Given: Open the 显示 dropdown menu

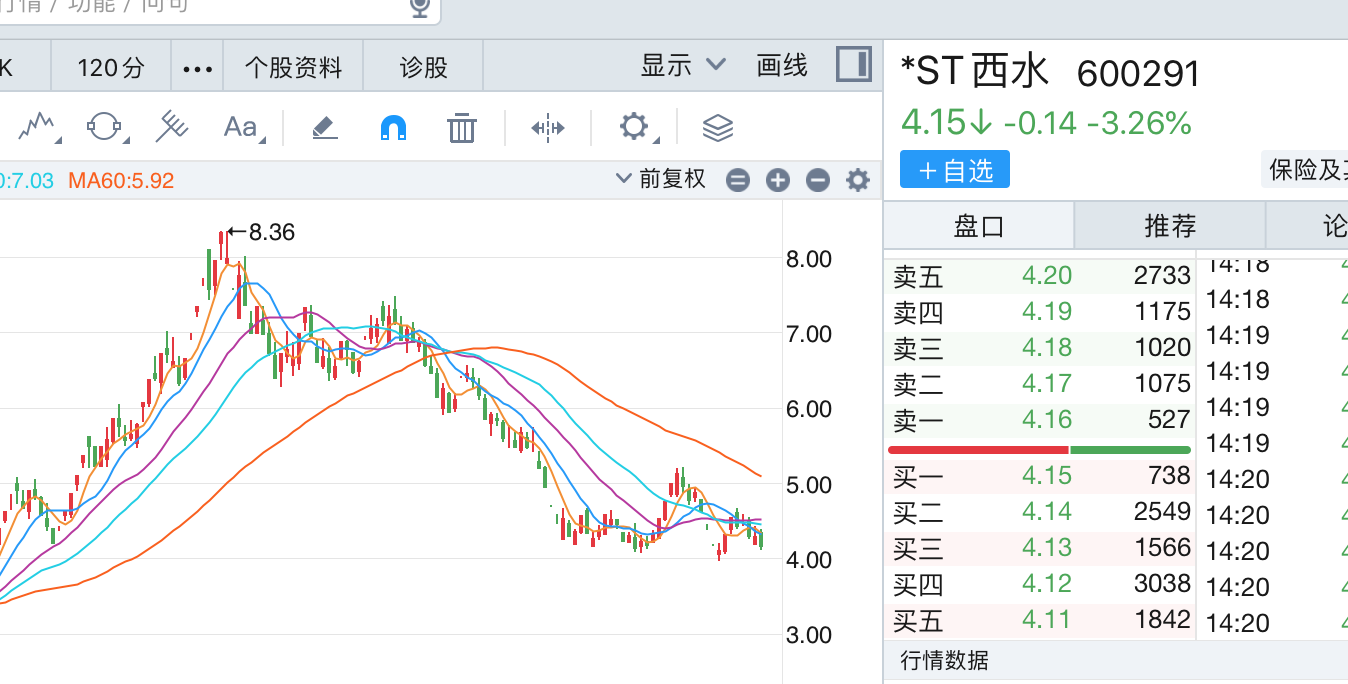Looking at the screenshot, I should pos(683,66).
